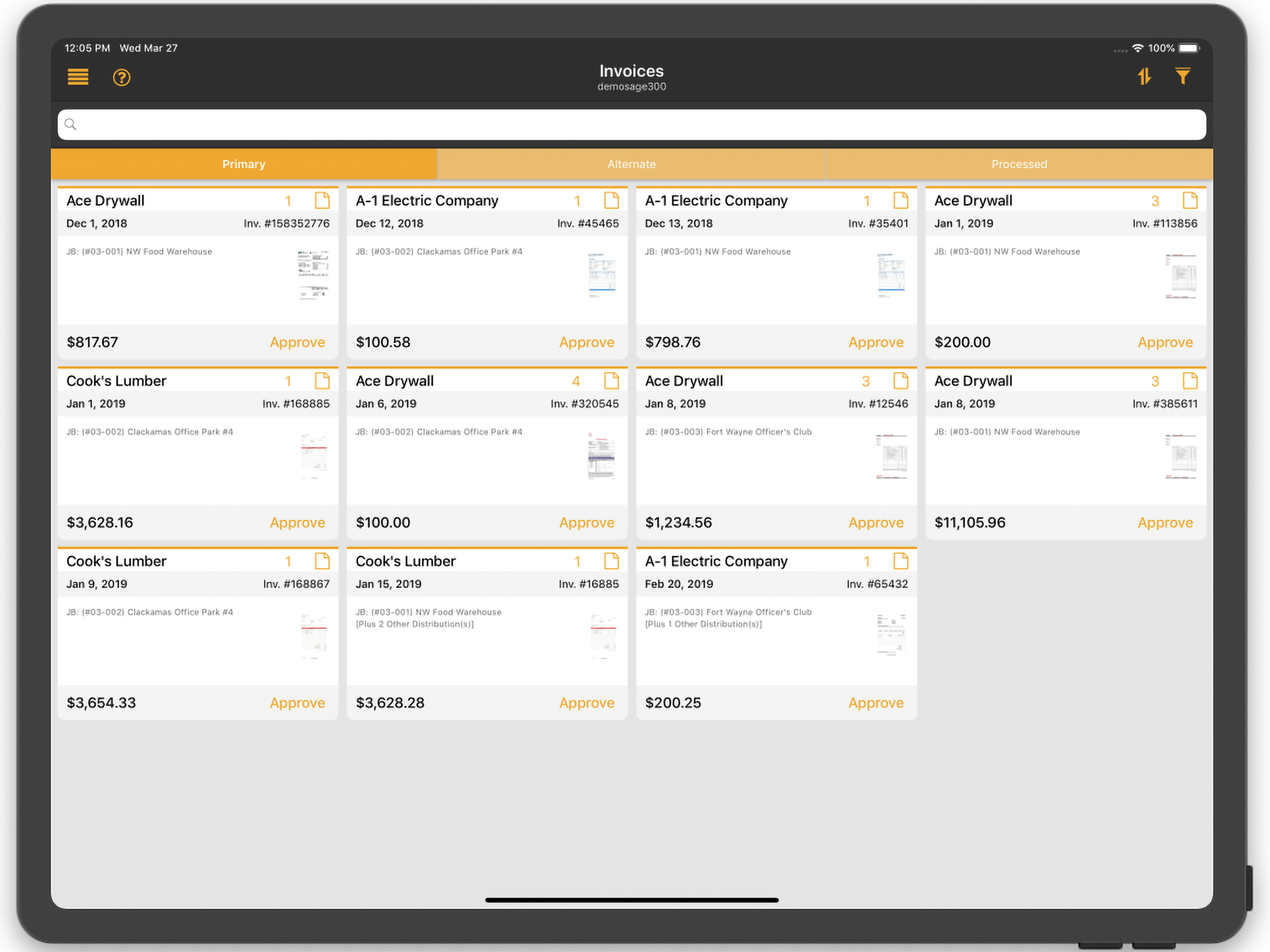The height and width of the screenshot is (952, 1270).
Task: Select 'Fort Wayne Officer's Club' on Inv. #12546
Action: [759, 432]
